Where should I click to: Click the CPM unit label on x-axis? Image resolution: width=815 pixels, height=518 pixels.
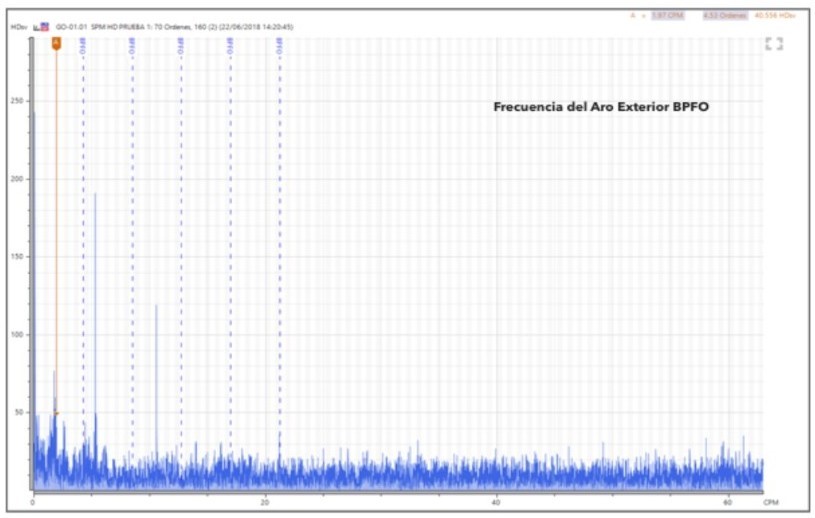click(x=771, y=502)
